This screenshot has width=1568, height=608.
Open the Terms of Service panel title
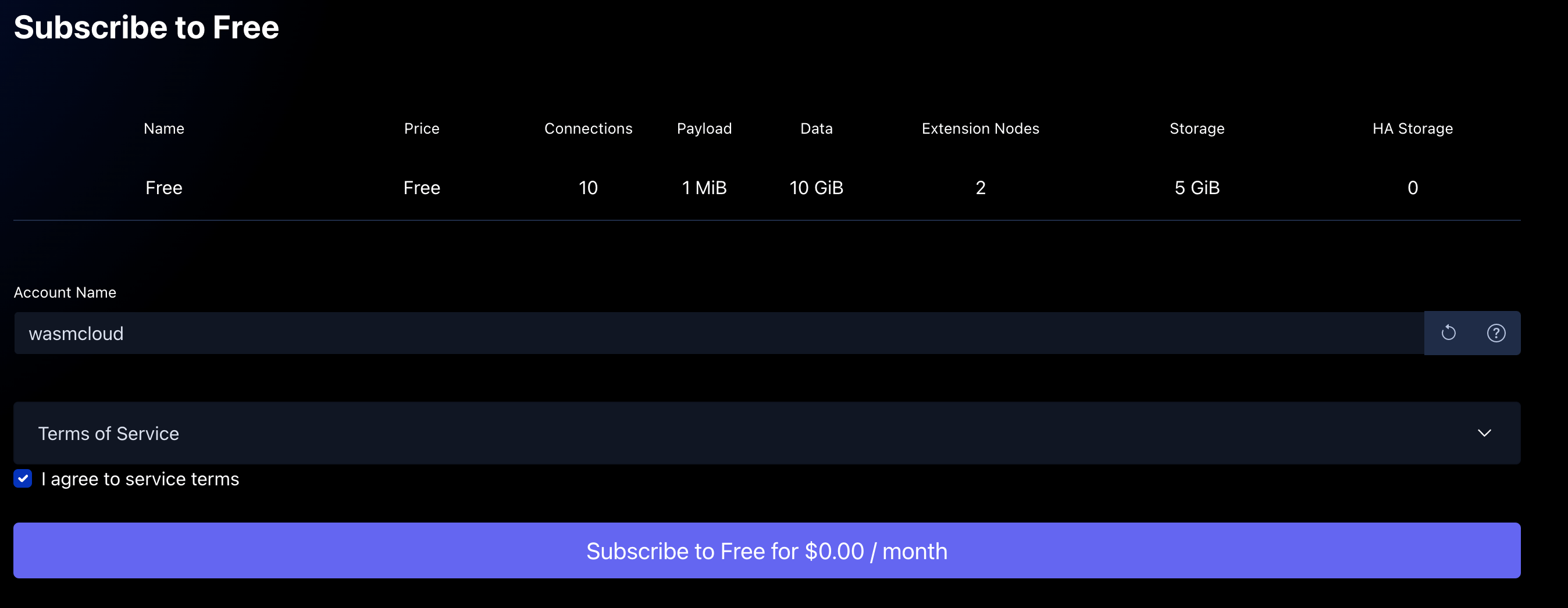(x=108, y=433)
